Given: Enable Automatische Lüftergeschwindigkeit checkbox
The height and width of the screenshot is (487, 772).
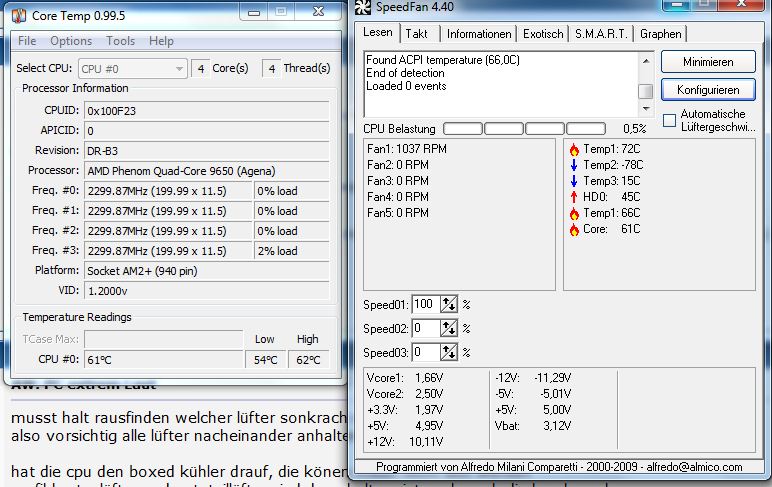Looking at the screenshot, I should [x=669, y=120].
